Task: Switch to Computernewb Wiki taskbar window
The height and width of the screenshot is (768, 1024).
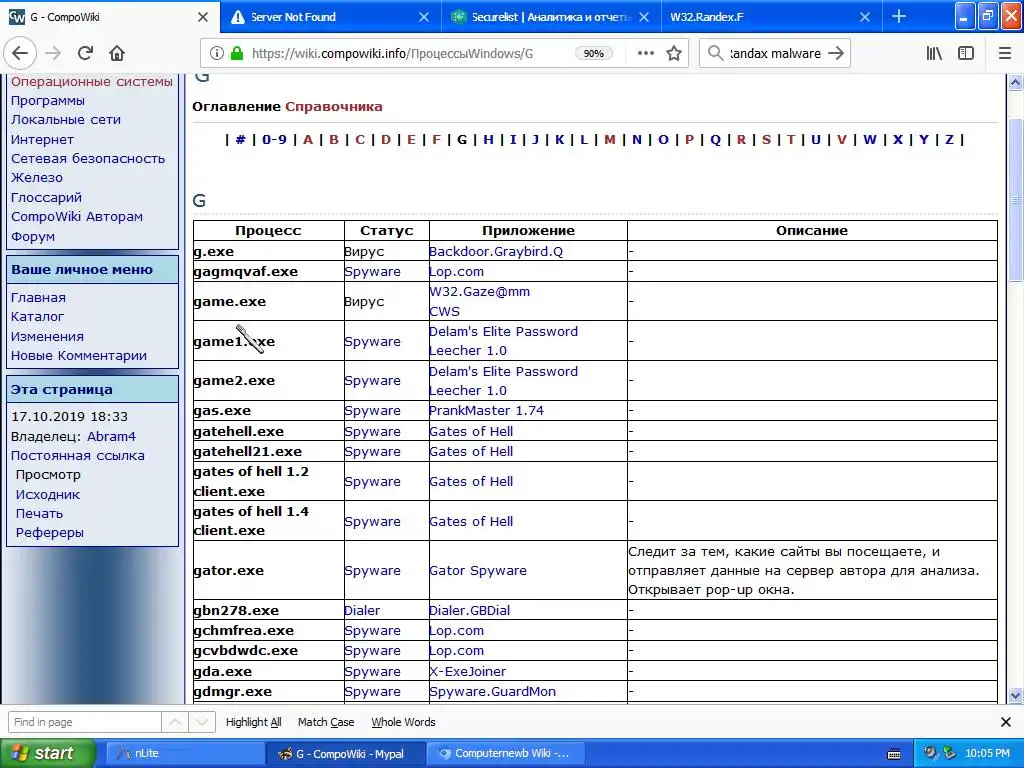Action: click(x=504, y=754)
